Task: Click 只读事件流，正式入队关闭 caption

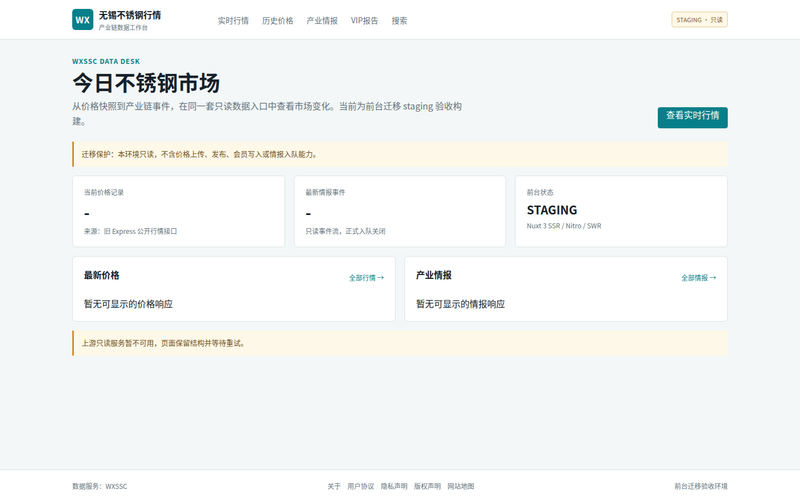Action: 345,232
